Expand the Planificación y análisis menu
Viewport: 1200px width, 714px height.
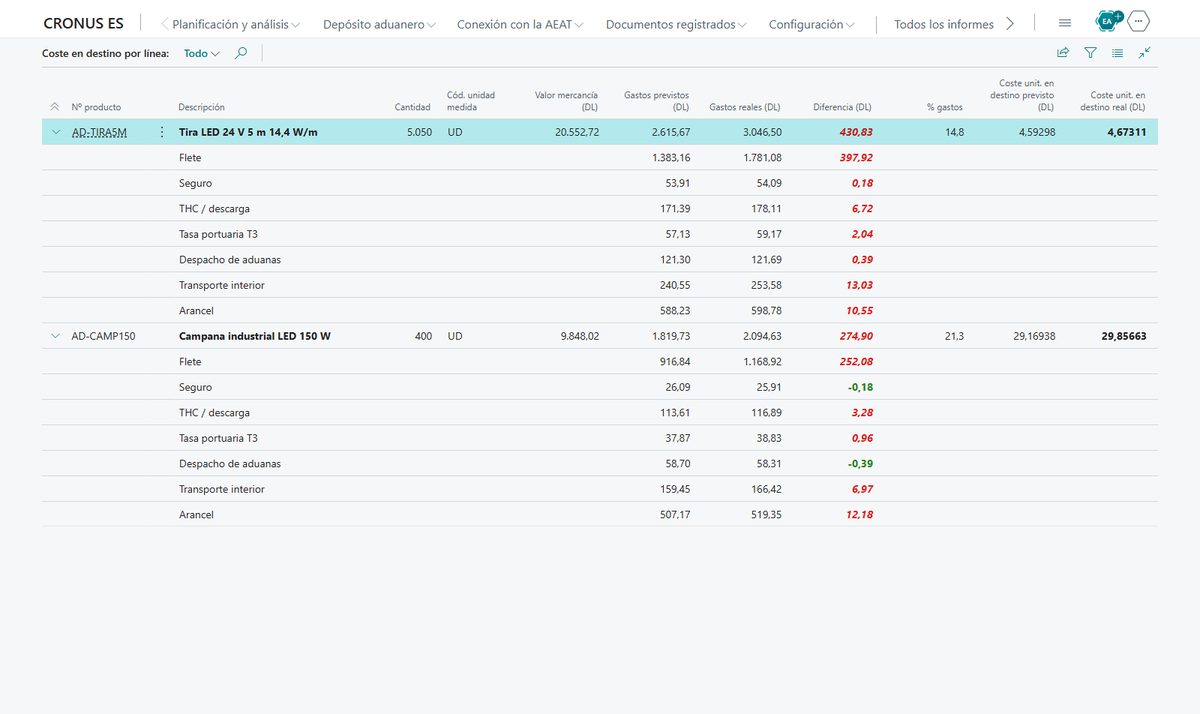tap(236, 24)
